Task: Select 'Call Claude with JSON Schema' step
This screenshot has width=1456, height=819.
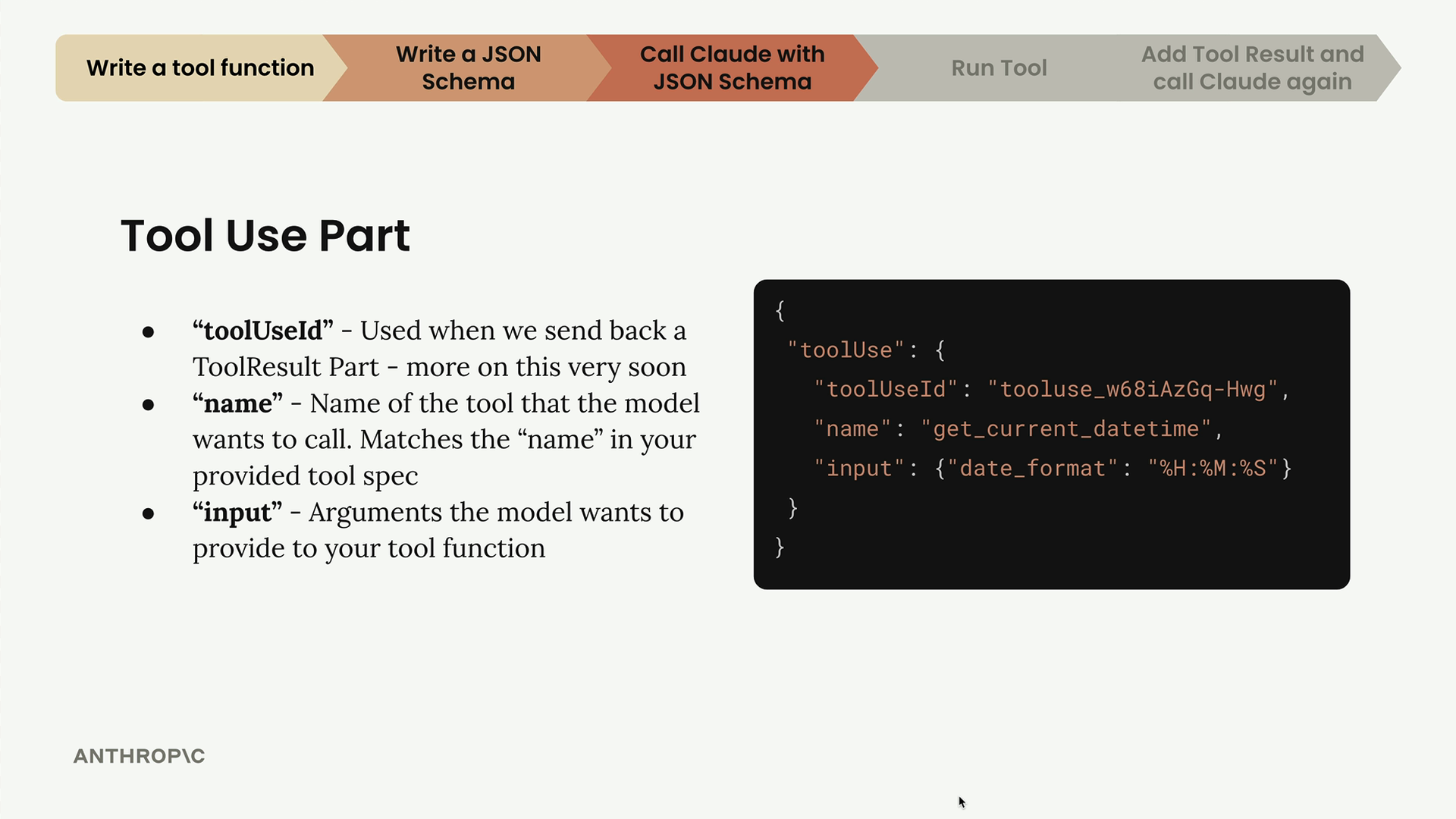Action: (732, 68)
